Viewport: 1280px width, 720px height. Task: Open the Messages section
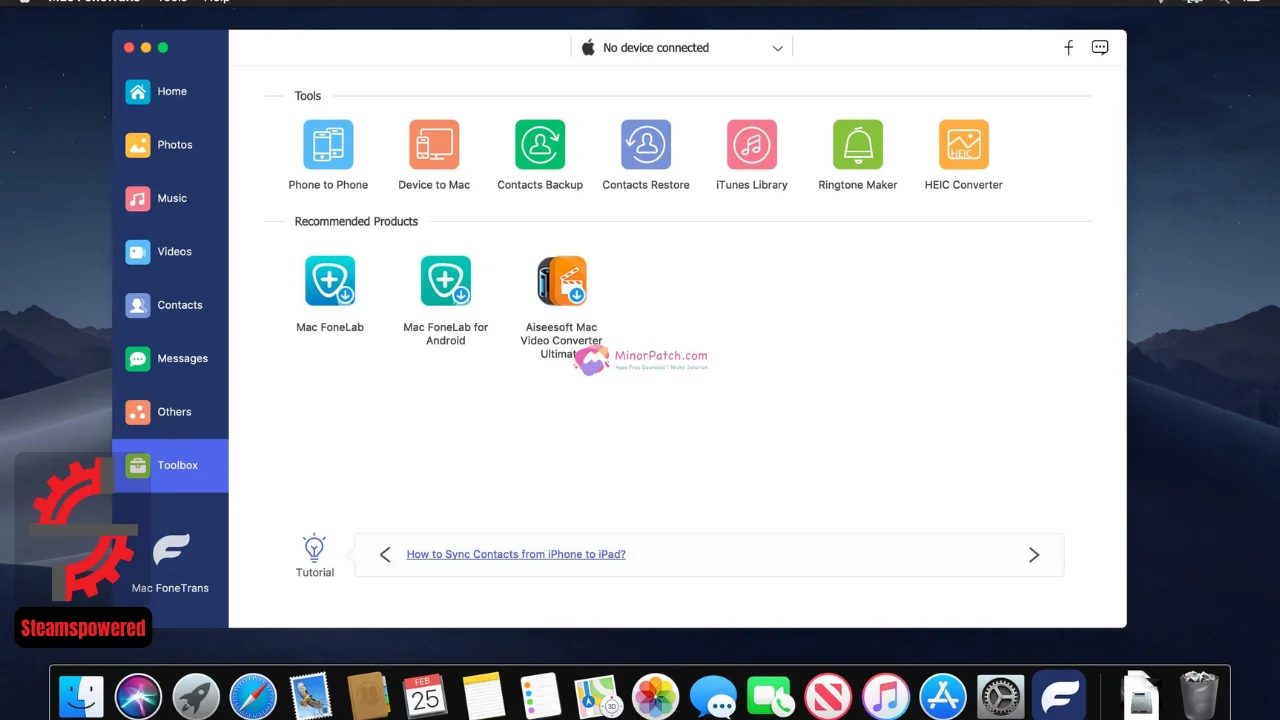(170, 358)
